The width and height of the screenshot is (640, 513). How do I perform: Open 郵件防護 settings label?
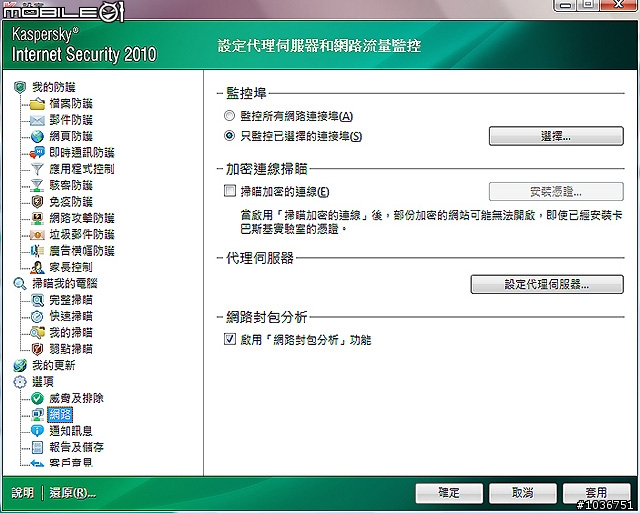coord(71,120)
